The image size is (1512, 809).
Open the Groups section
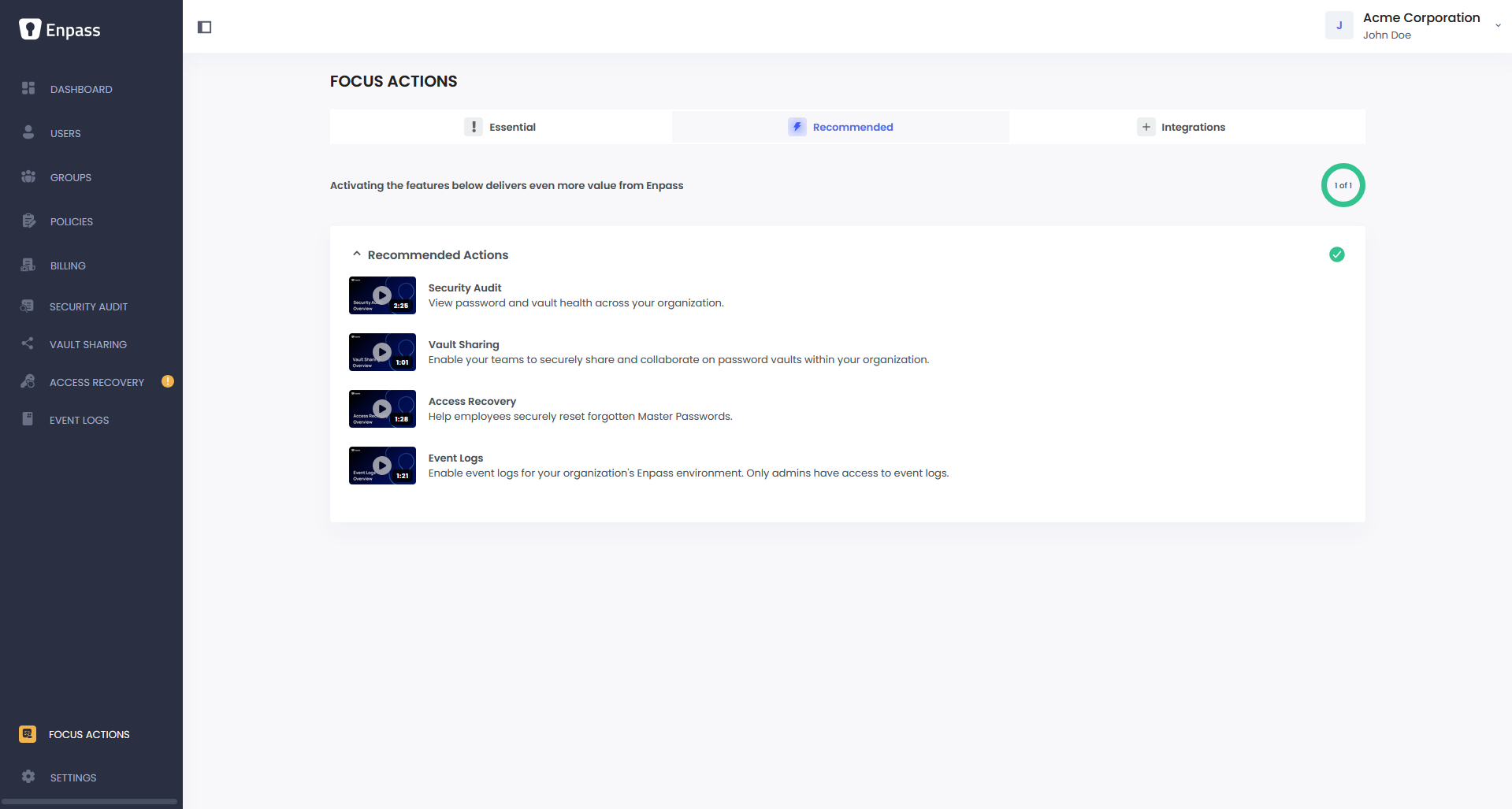point(71,177)
